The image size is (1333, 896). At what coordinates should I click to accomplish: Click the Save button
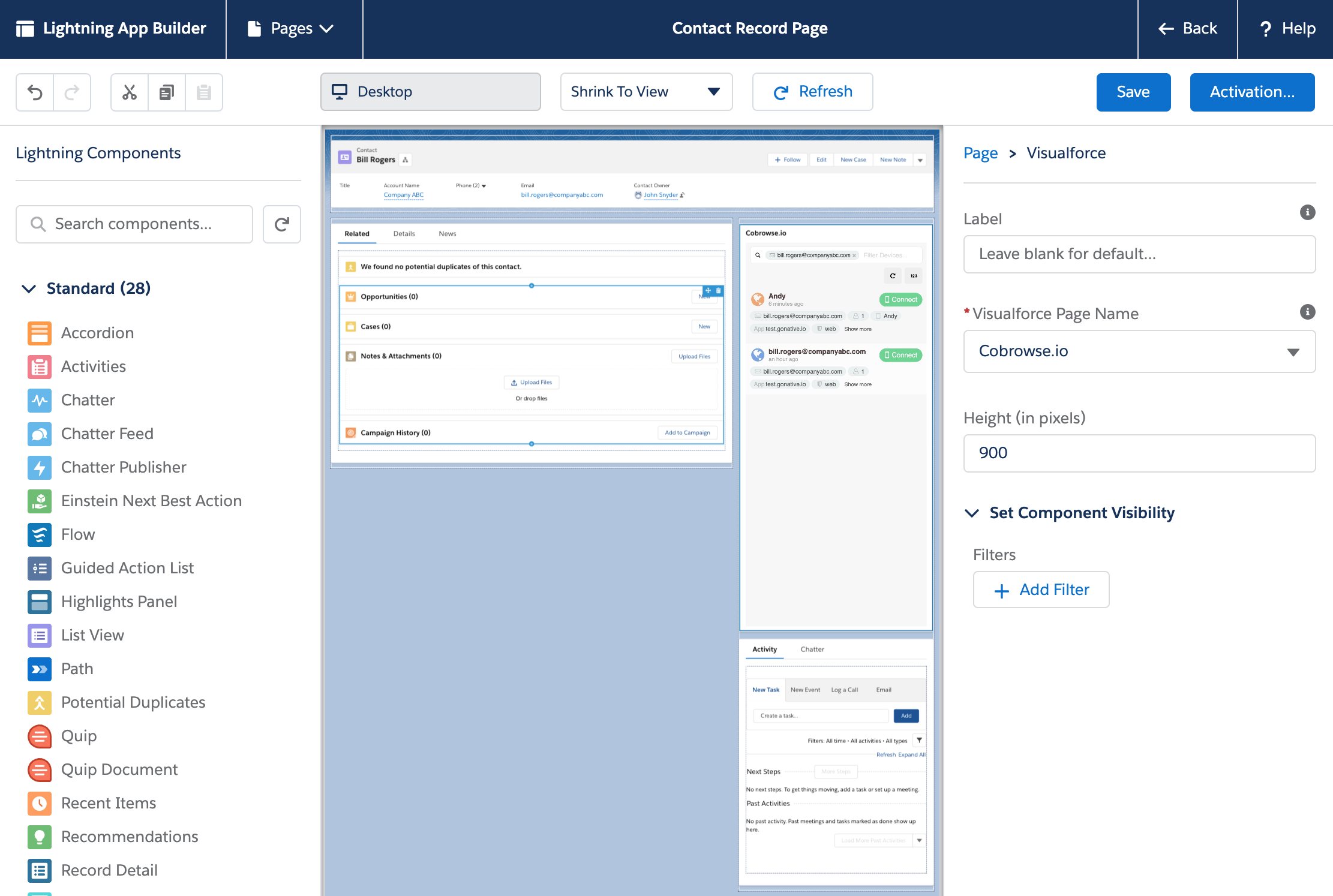1133,92
